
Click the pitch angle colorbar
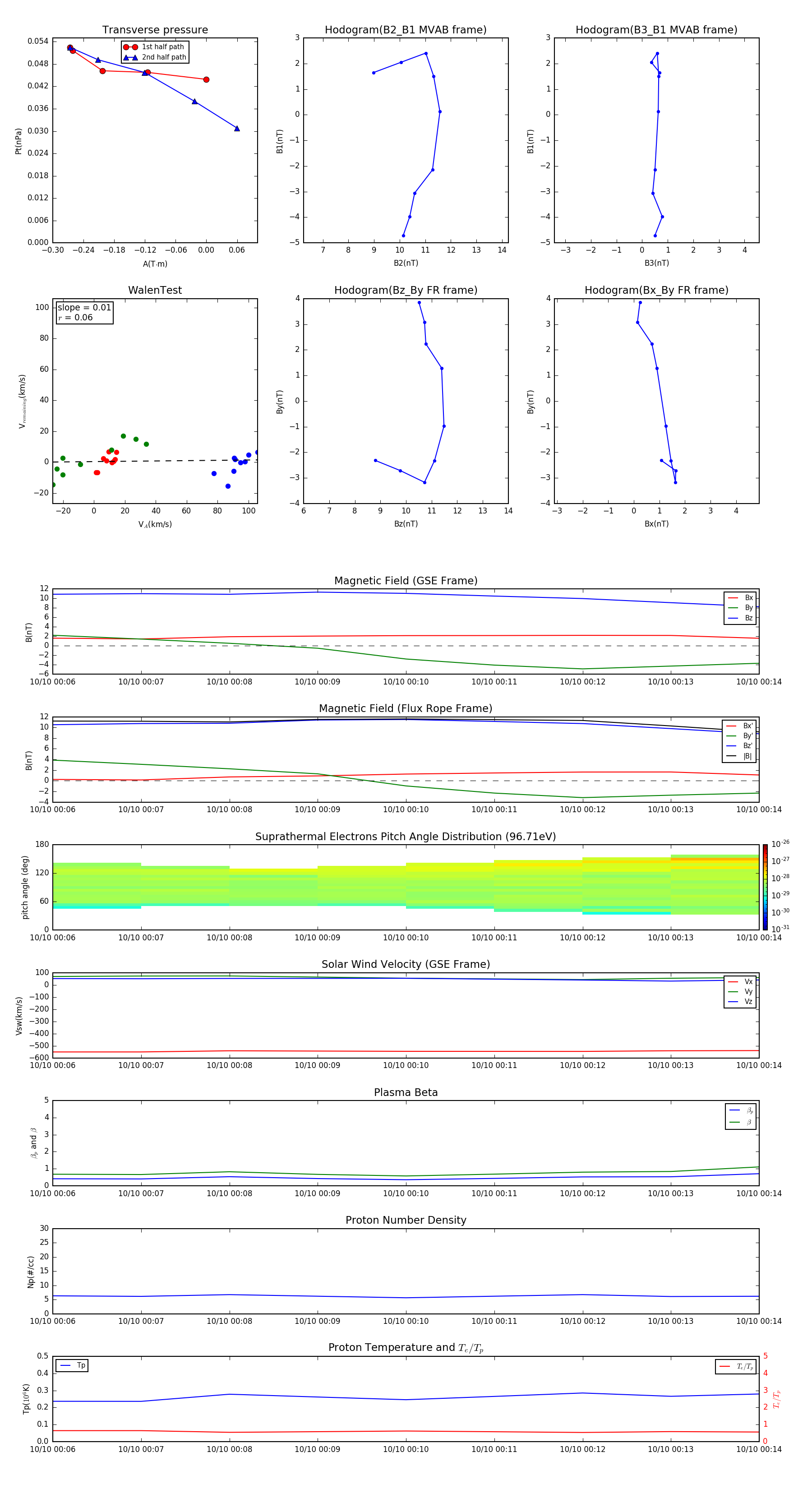point(765,887)
